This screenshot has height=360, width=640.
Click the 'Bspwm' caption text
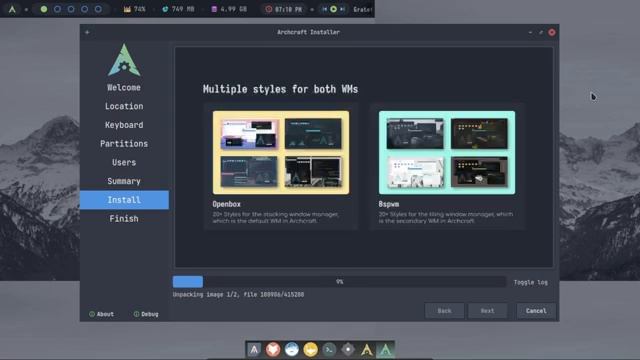[x=389, y=204]
